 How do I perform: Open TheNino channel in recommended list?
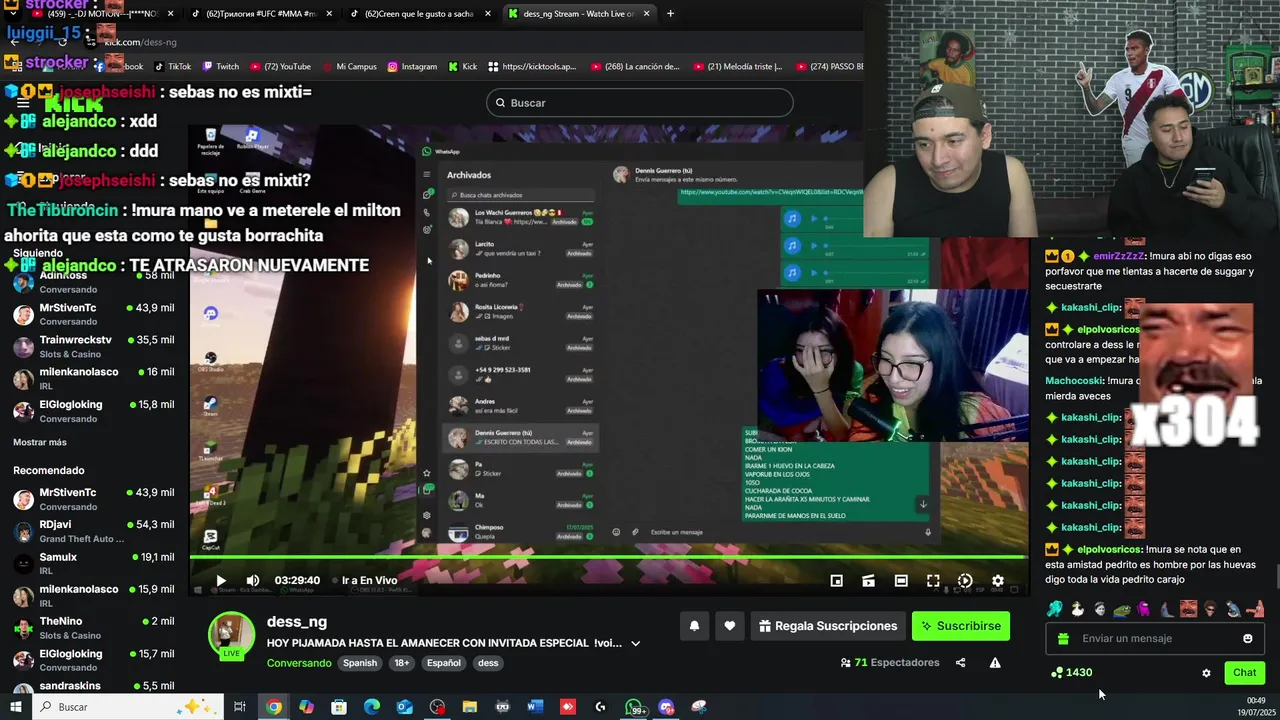tap(94, 628)
